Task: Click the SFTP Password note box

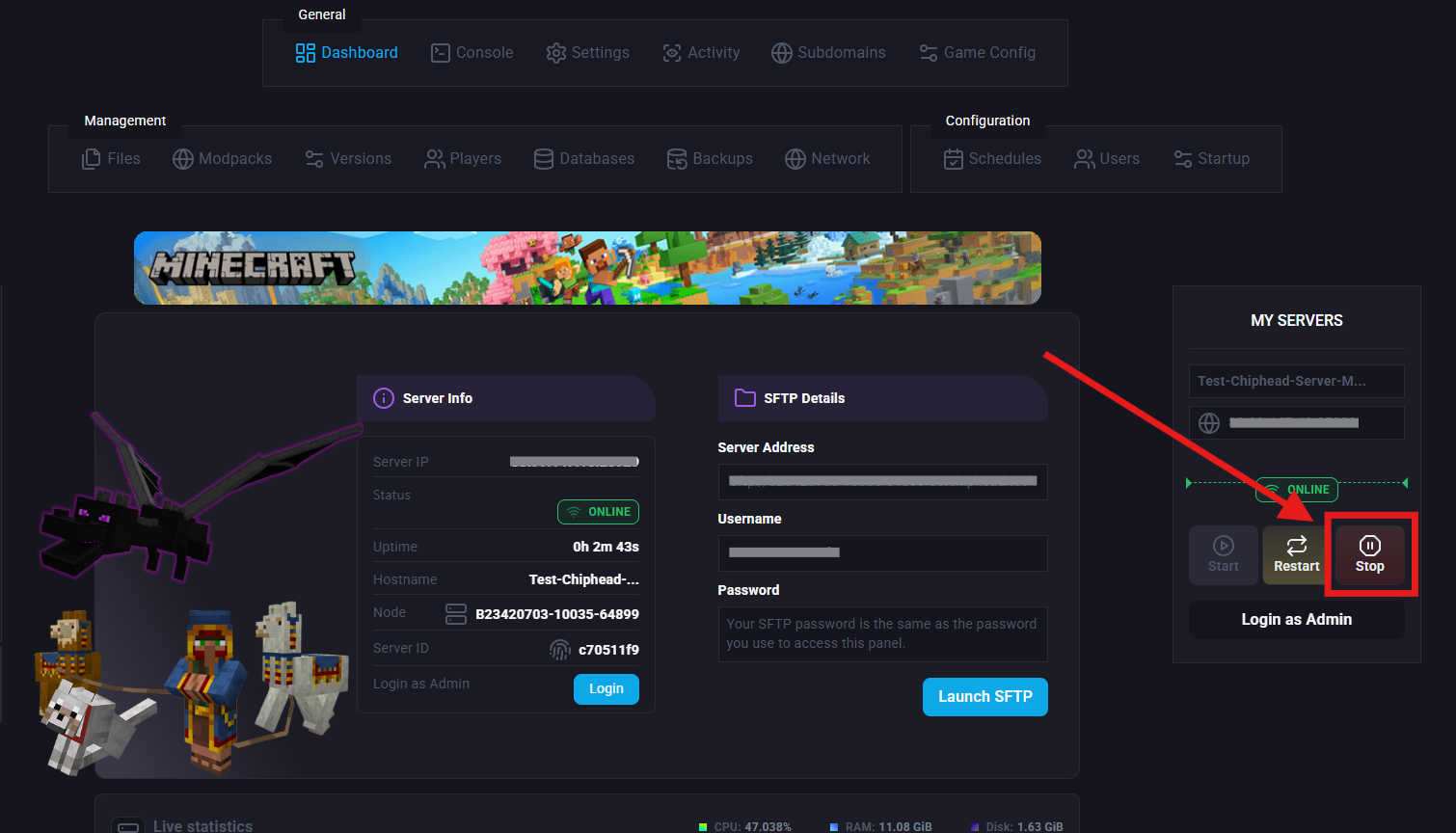Action: (883, 634)
